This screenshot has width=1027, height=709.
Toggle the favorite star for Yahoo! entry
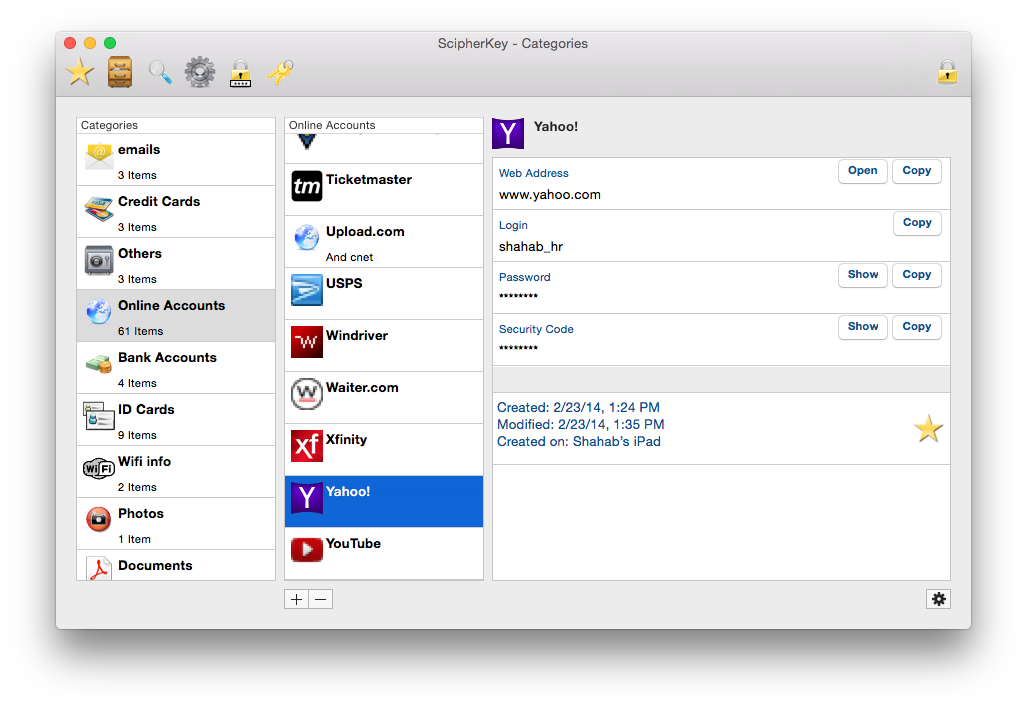(x=928, y=429)
